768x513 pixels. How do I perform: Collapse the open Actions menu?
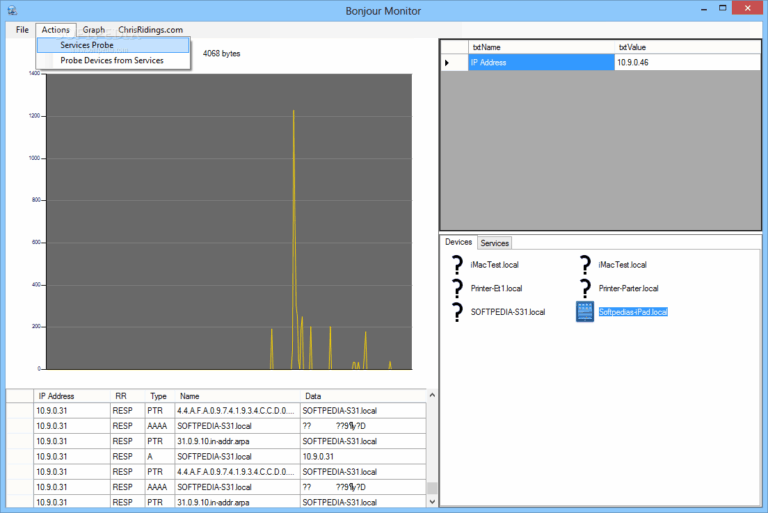[55, 30]
